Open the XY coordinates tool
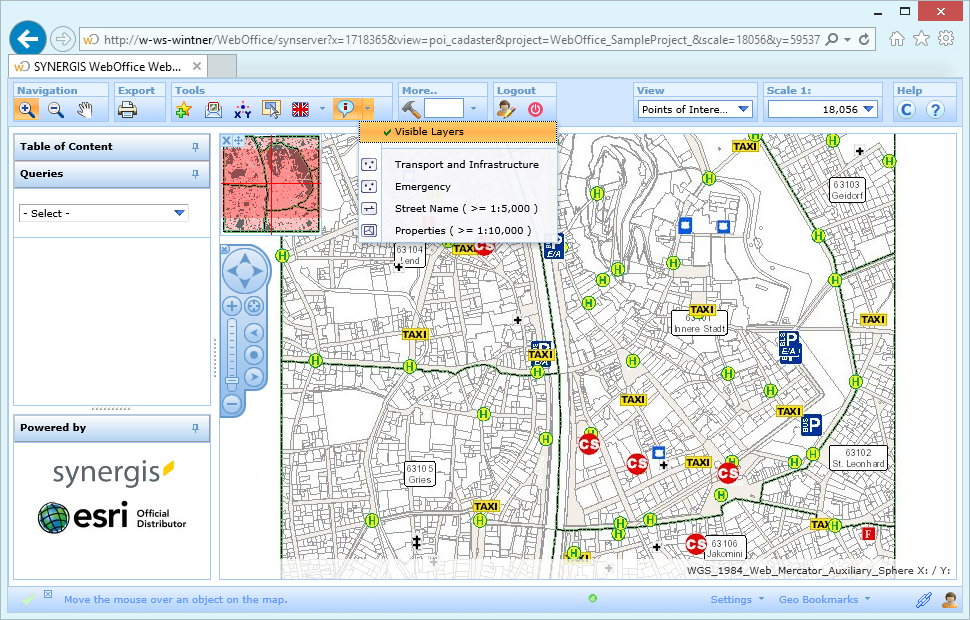This screenshot has width=970, height=620. 242,110
